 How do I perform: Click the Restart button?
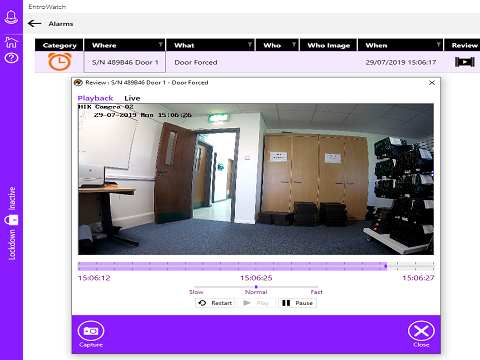tap(215, 303)
